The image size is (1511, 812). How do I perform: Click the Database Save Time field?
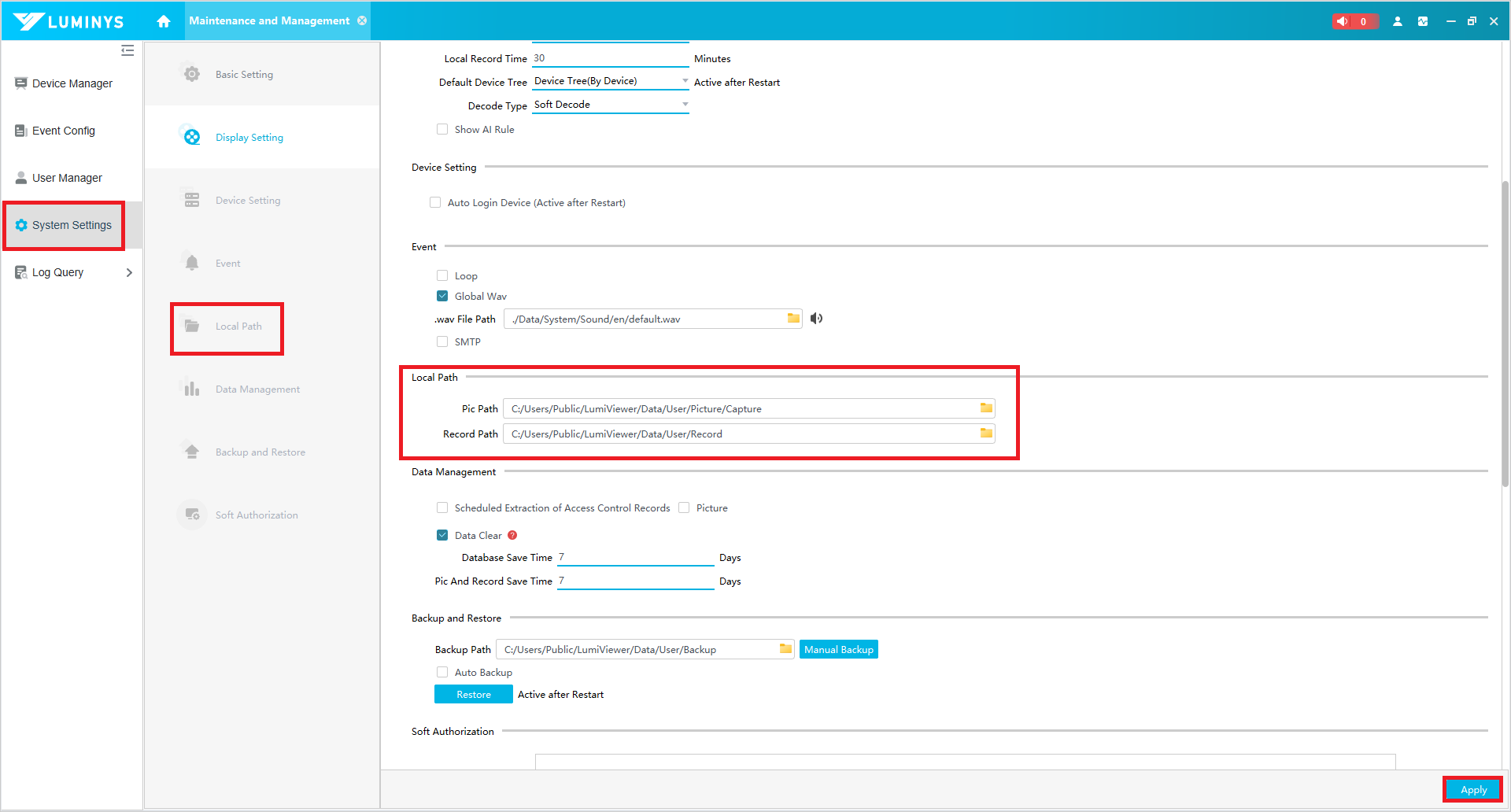[635, 557]
